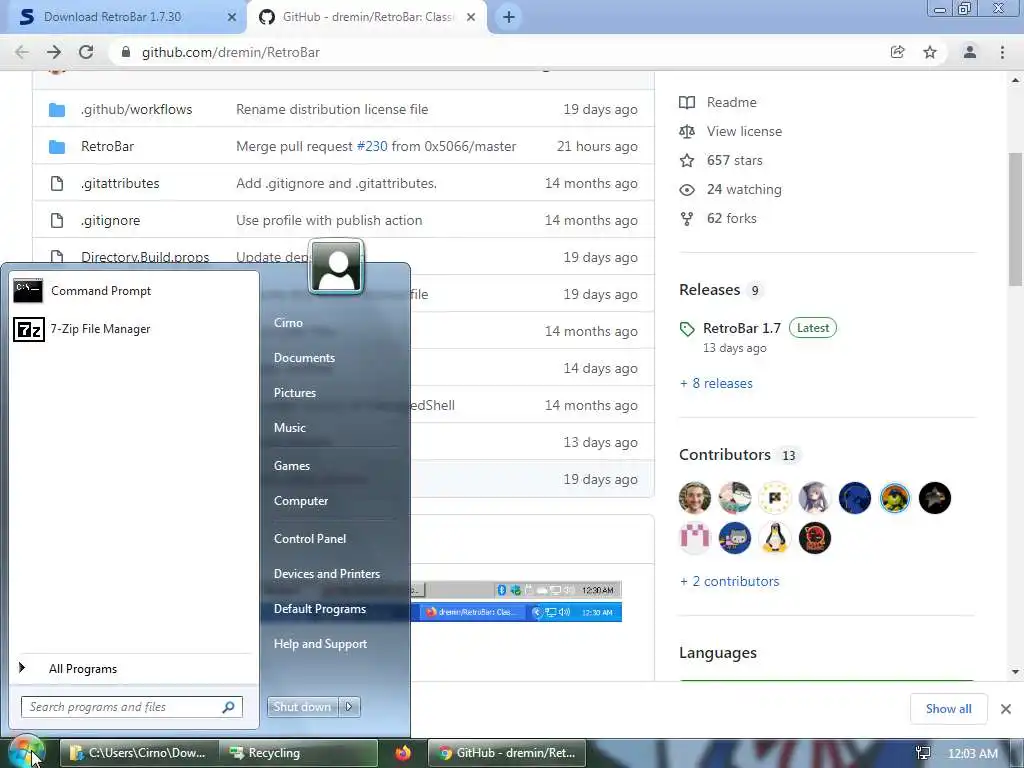This screenshot has height=768, width=1024.
Task: Click the Firefox taskbar icon
Action: coord(403,753)
